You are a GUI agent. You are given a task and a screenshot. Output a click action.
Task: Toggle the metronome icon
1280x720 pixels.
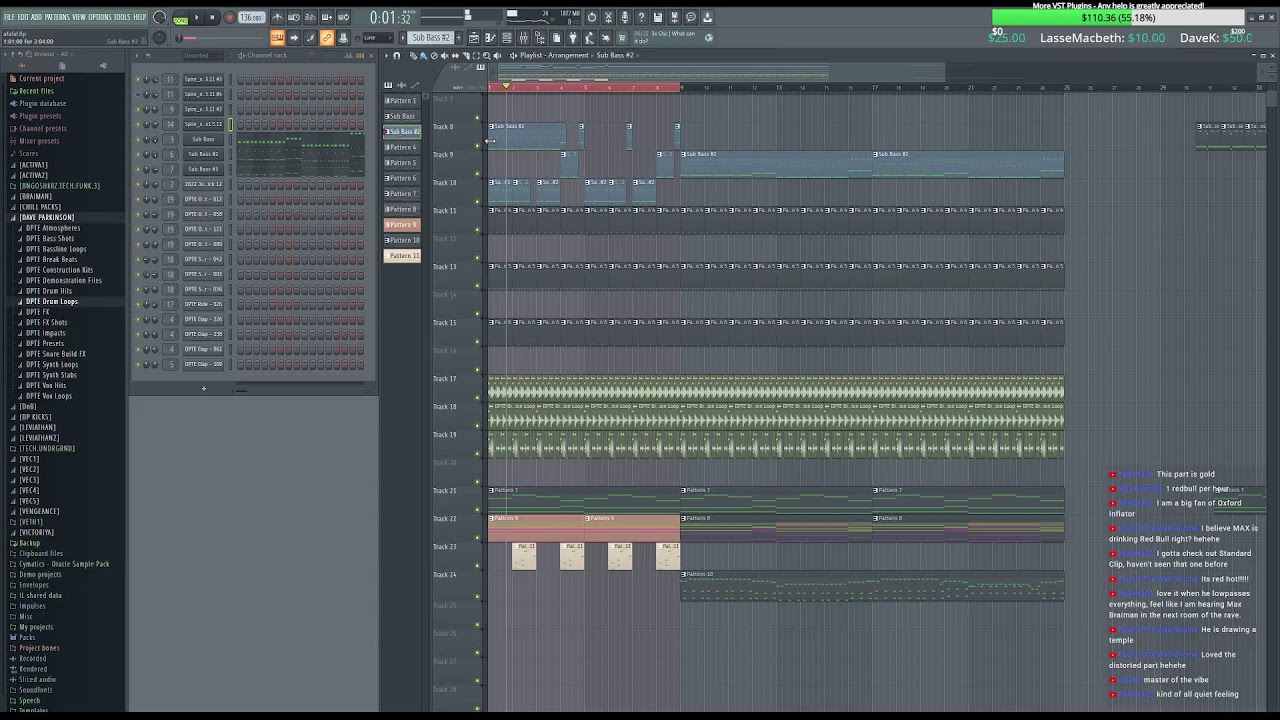(277, 17)
